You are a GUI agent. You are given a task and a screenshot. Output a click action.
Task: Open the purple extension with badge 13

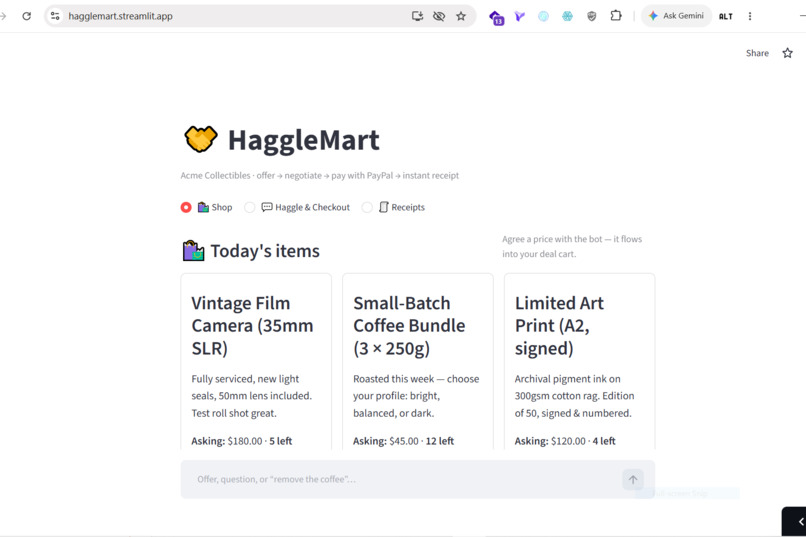click(x=496, y=17)
